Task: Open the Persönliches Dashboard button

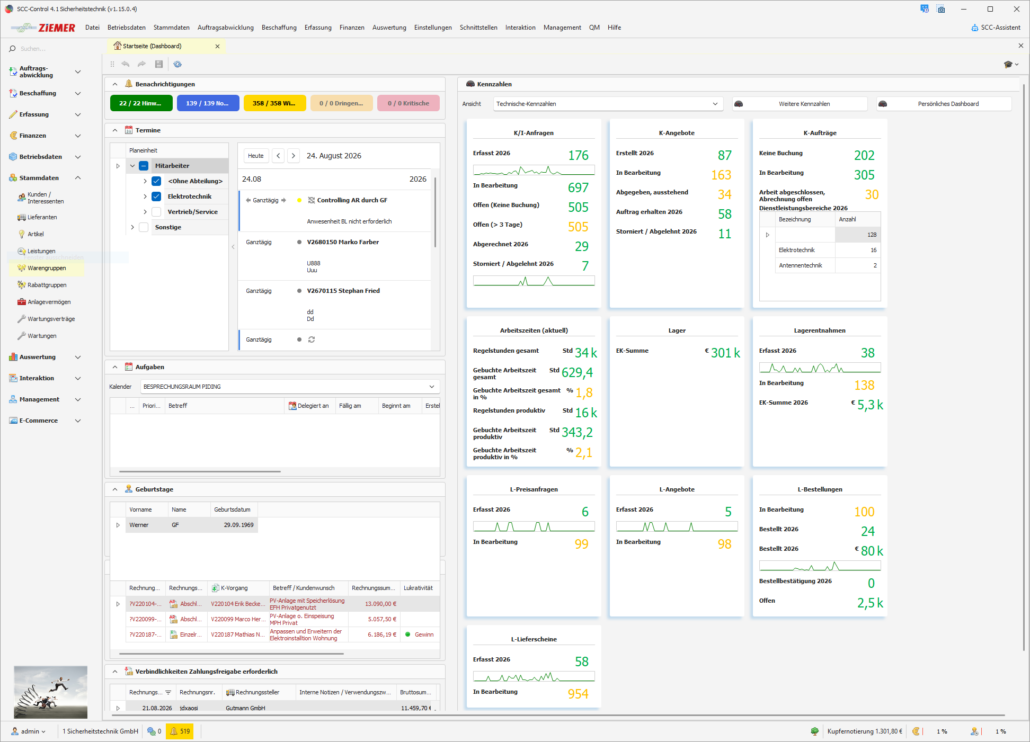Action: tap(943, 104)
